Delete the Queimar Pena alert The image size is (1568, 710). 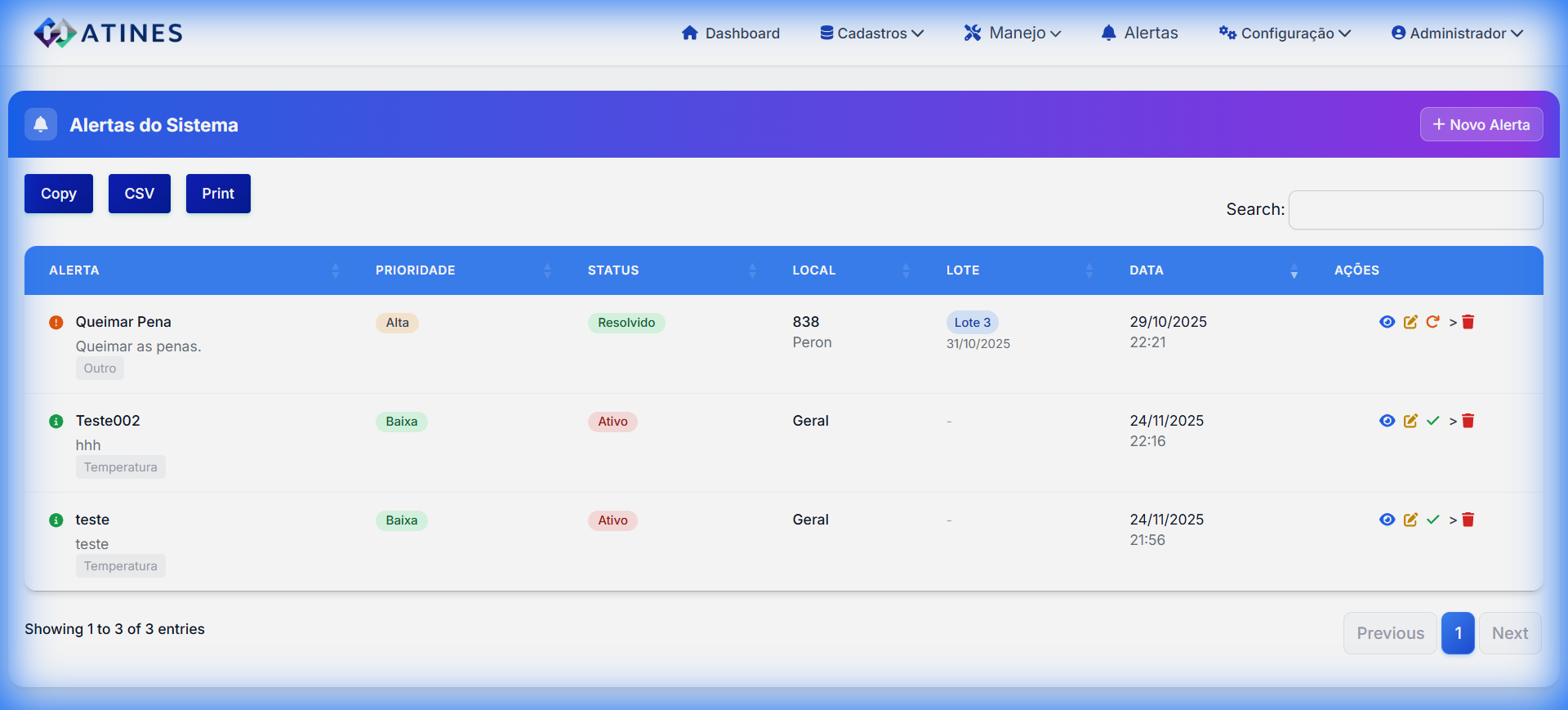(1468, 322)
